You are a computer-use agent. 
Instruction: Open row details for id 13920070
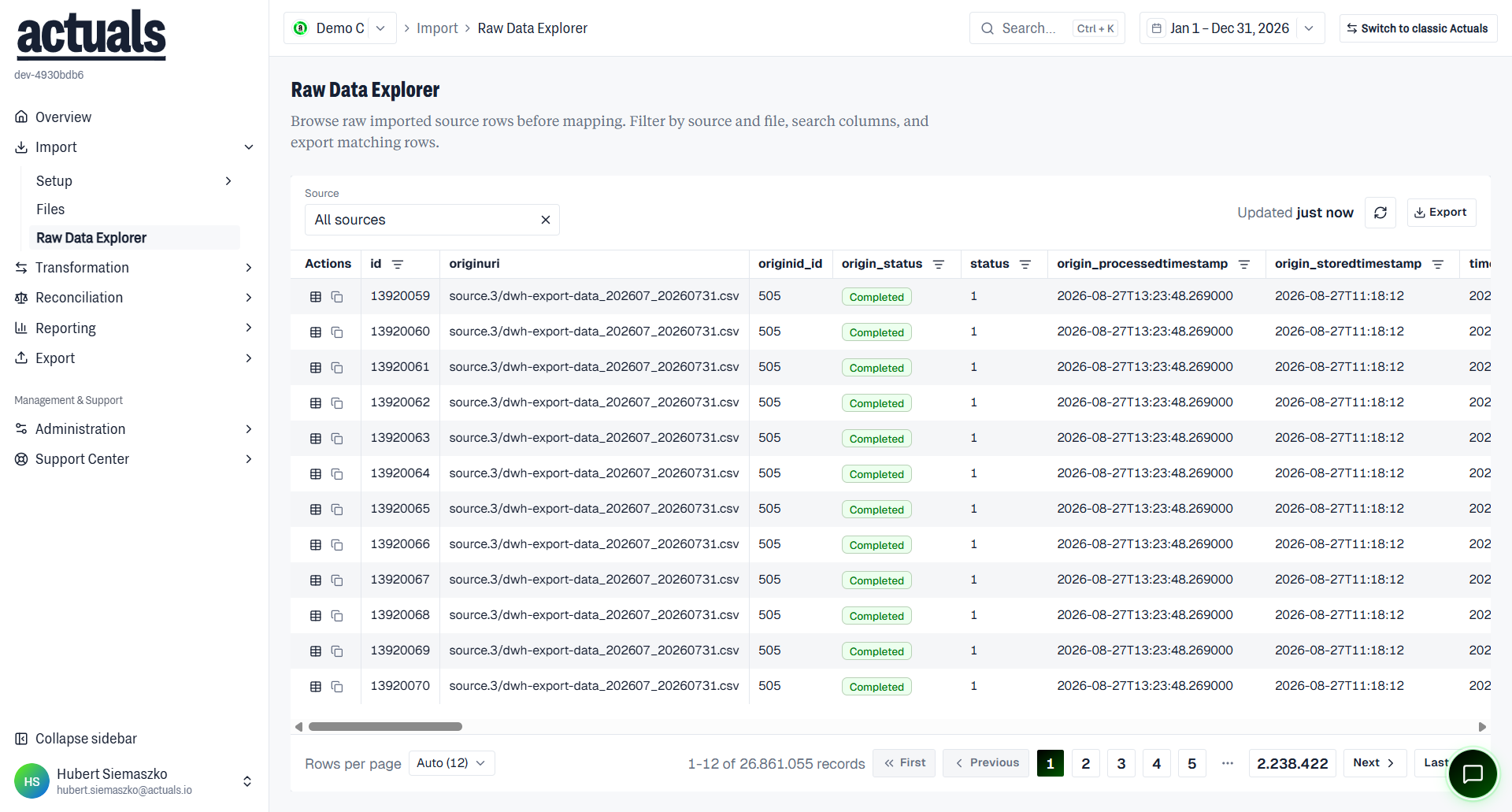[316, 687]
